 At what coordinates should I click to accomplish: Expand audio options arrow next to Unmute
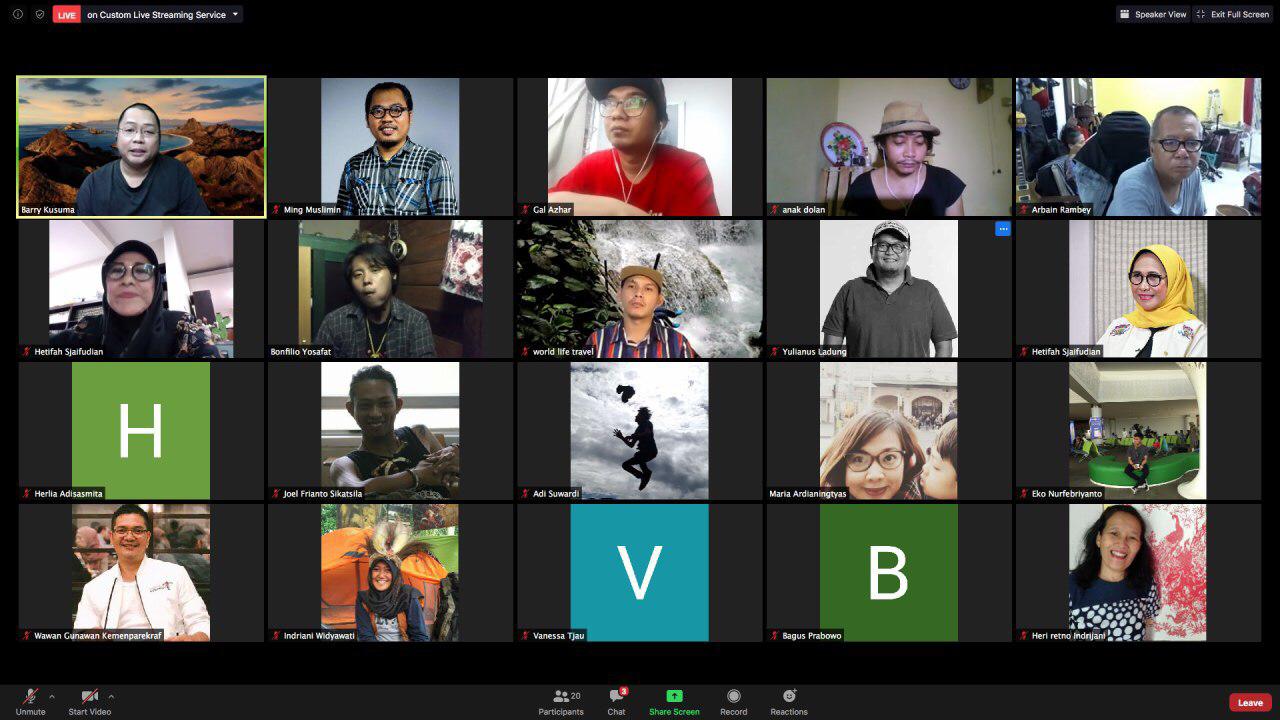tap(52, 696)
